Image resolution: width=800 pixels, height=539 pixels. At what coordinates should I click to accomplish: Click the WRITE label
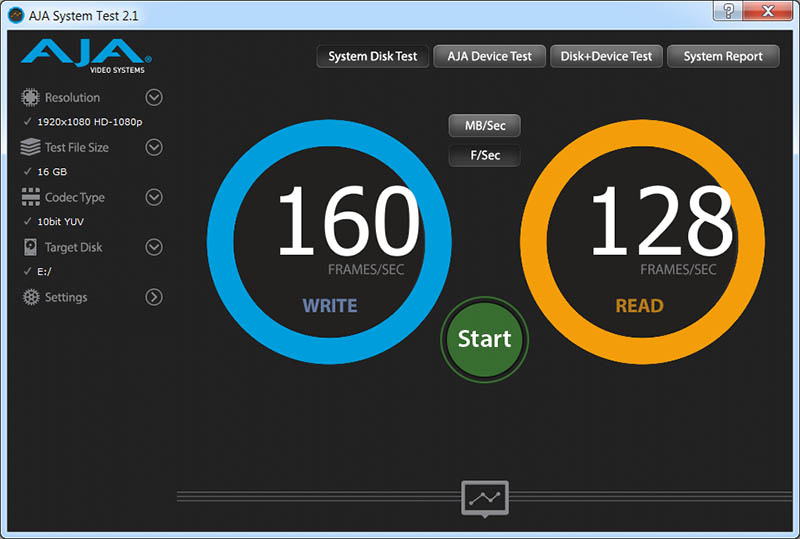pos(330,306)
